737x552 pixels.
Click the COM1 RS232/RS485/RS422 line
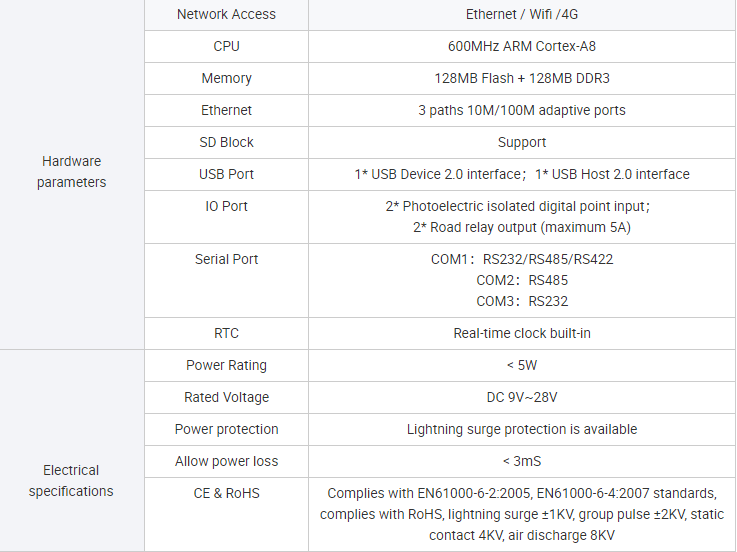point(522,259)
